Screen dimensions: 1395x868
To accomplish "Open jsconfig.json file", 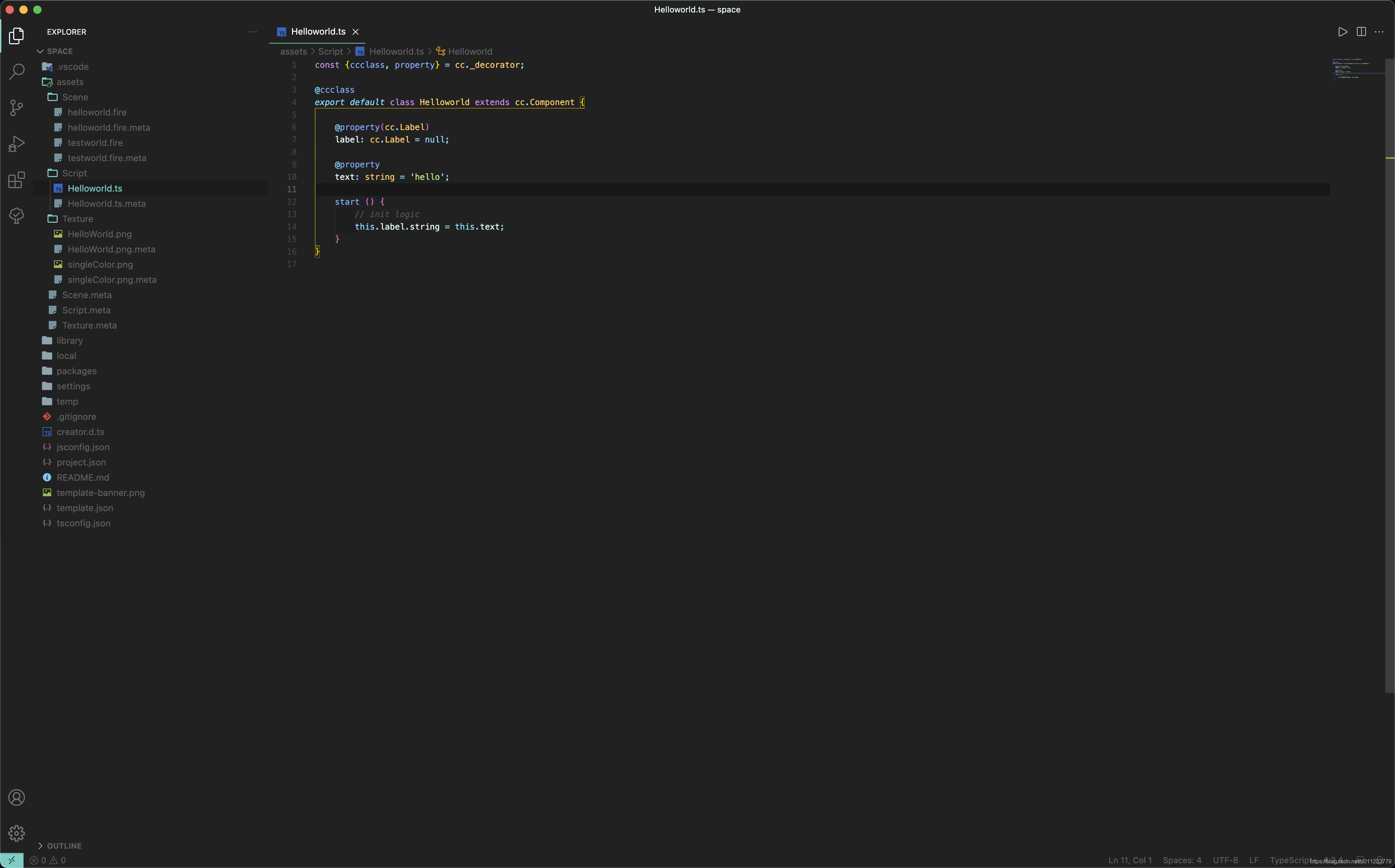I will [x=83, y=447].
